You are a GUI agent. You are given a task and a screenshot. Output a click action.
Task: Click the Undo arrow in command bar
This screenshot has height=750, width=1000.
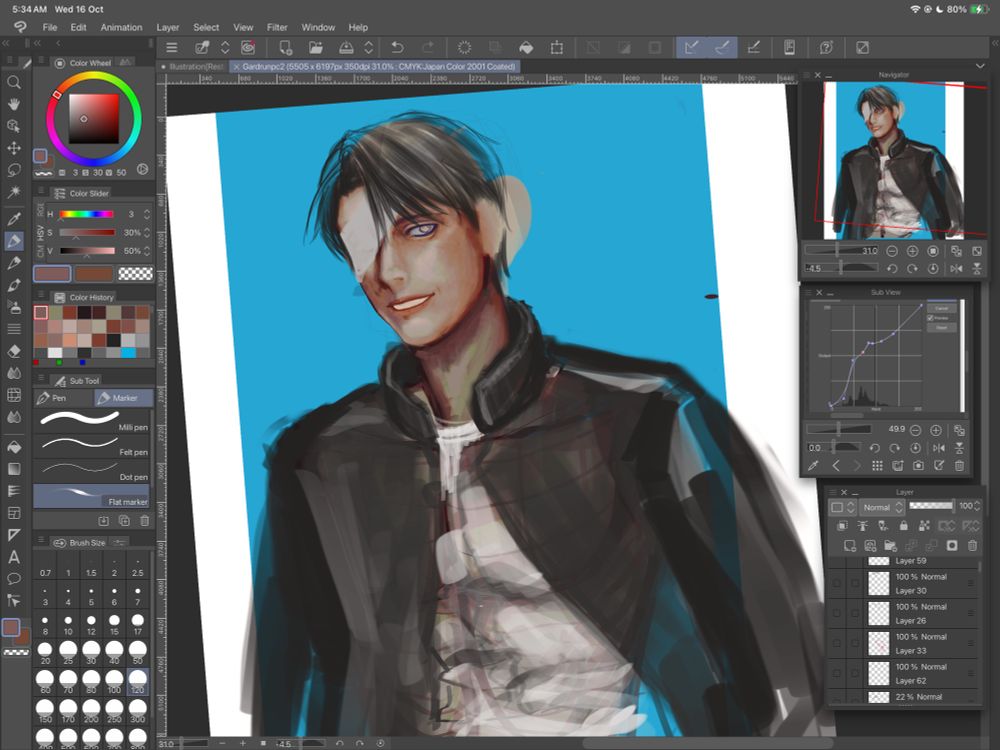coord(397,47)
